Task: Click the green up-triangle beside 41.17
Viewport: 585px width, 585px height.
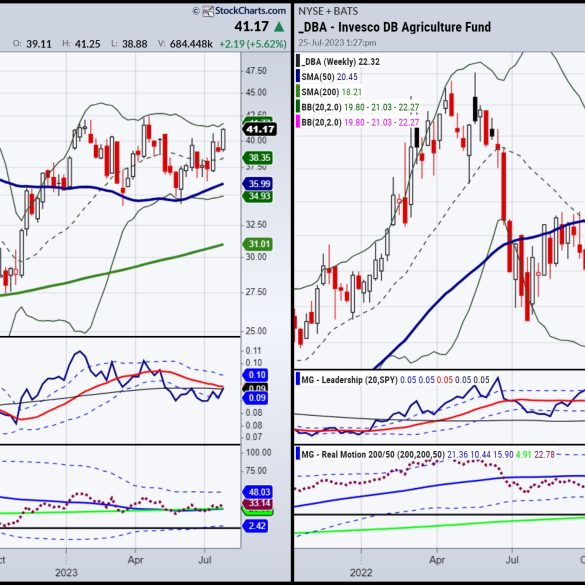Action: (x=279, y=27)
